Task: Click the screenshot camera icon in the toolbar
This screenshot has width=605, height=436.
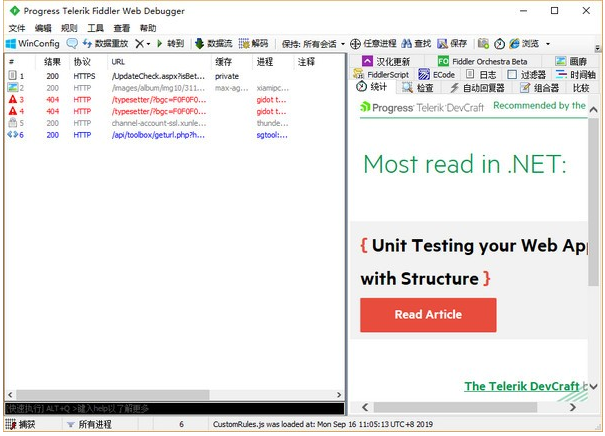Action: 483,44
